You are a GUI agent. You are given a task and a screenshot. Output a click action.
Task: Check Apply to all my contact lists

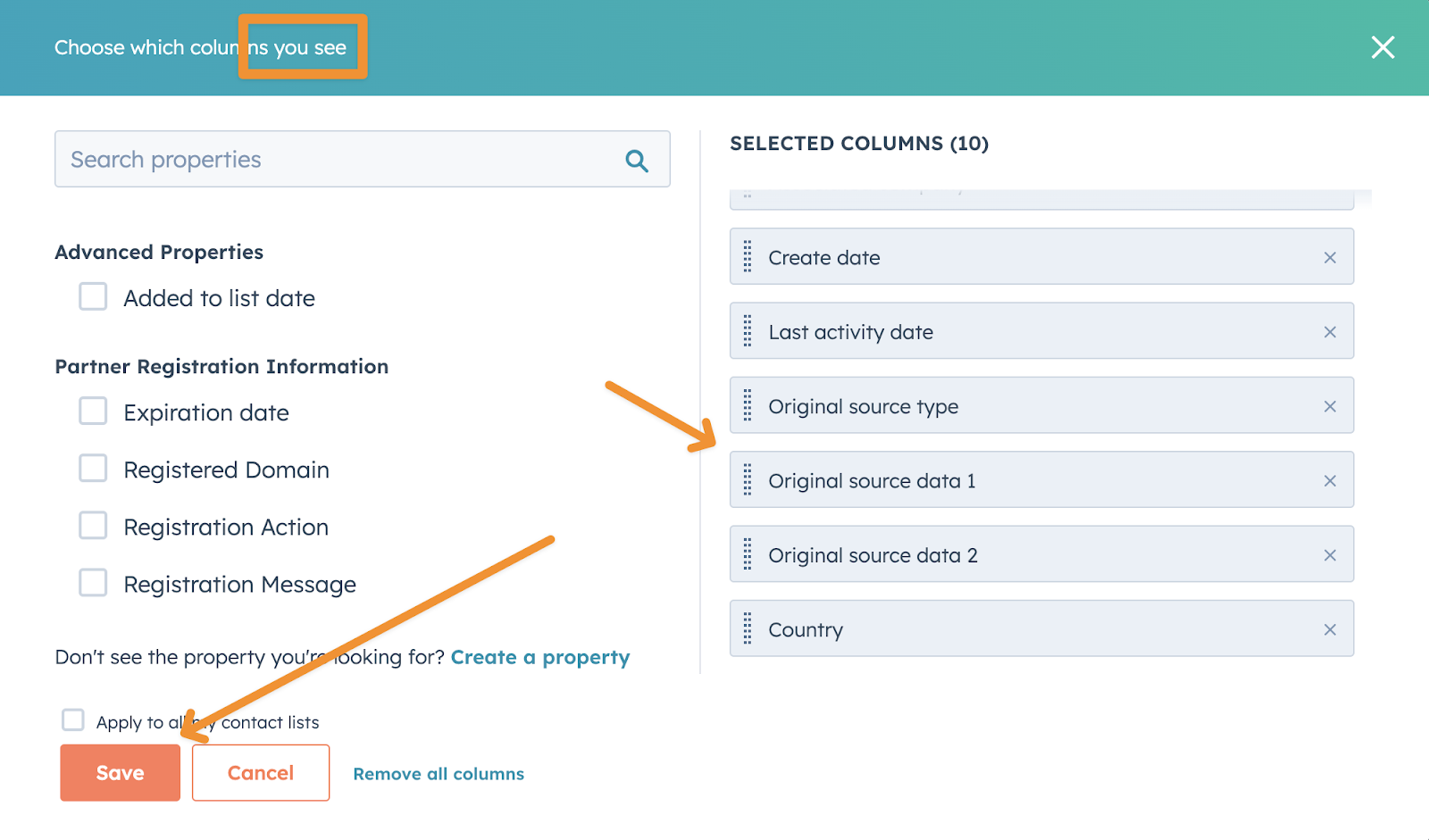coord(73,720)
